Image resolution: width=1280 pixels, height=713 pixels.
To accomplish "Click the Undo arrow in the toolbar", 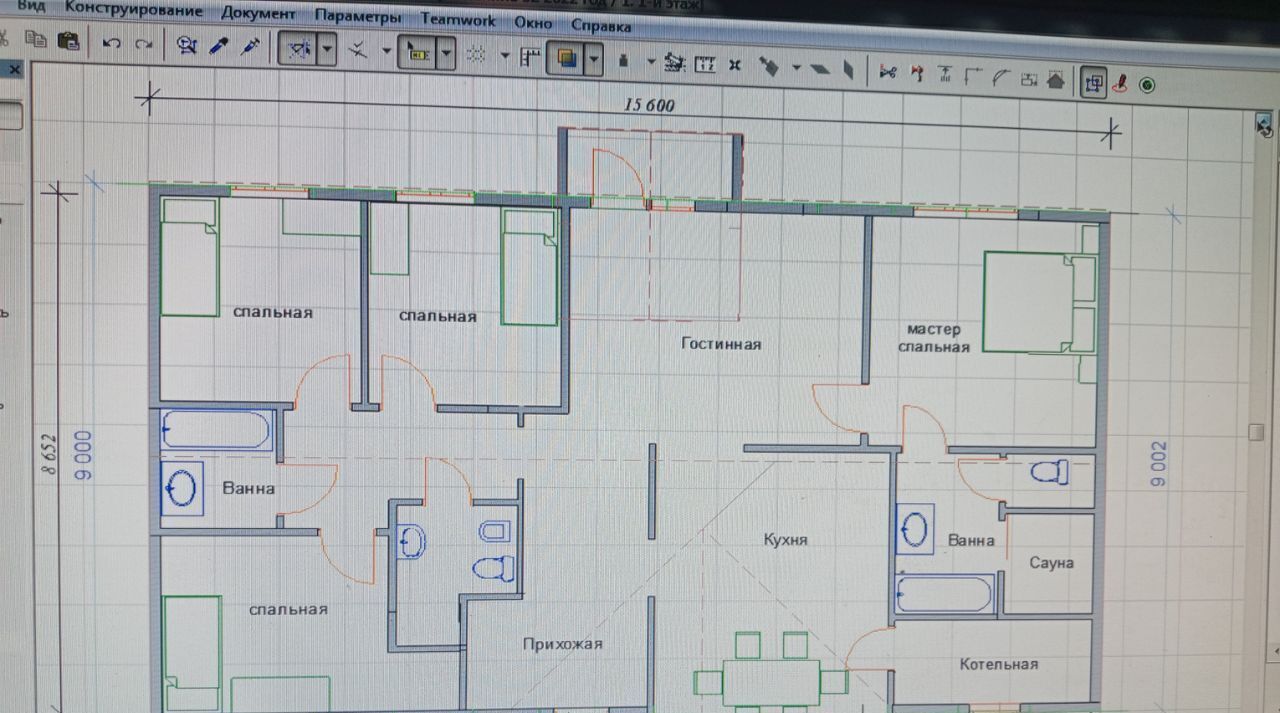I will [112, 44].
